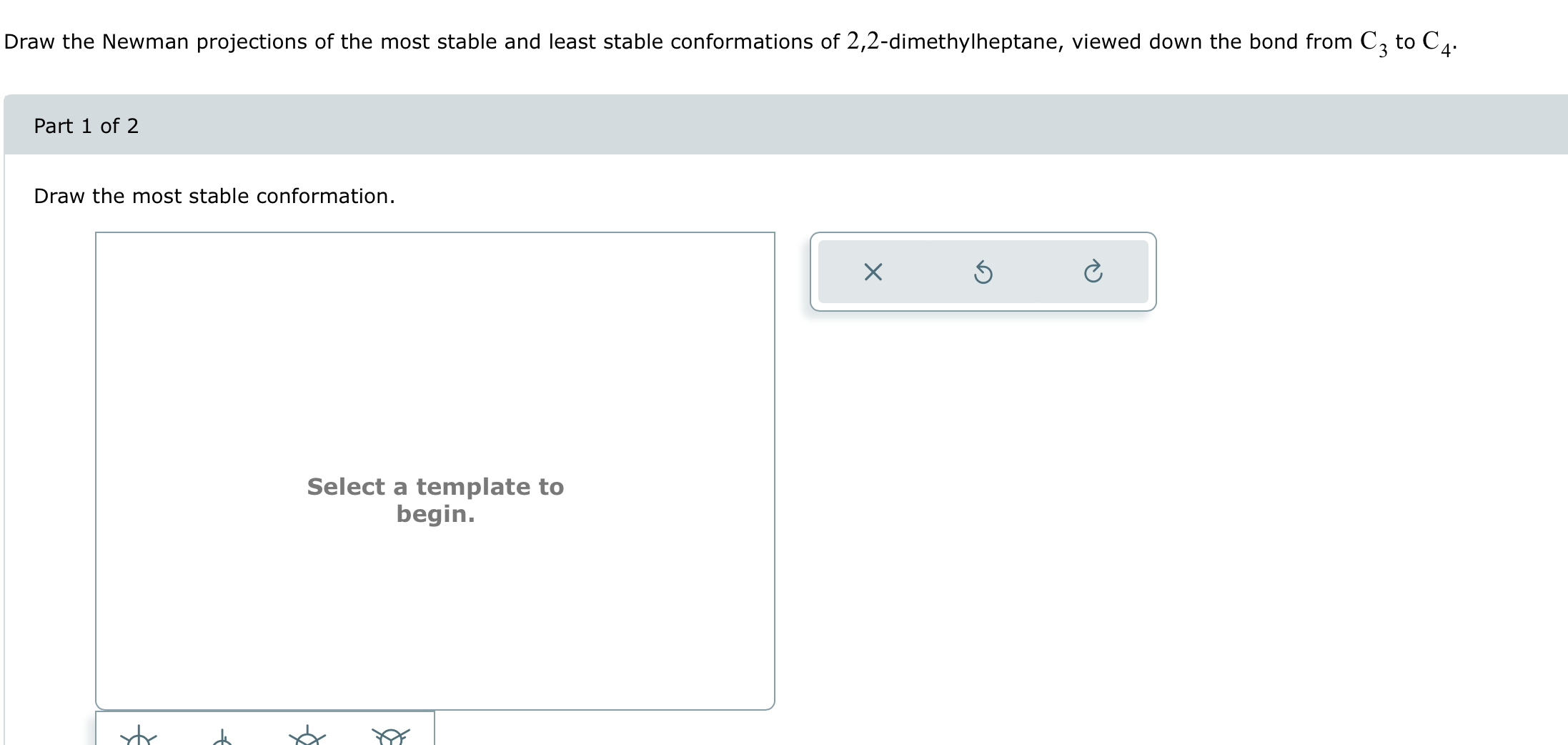Expand the drawing toolbar panel

click(984, 272)
